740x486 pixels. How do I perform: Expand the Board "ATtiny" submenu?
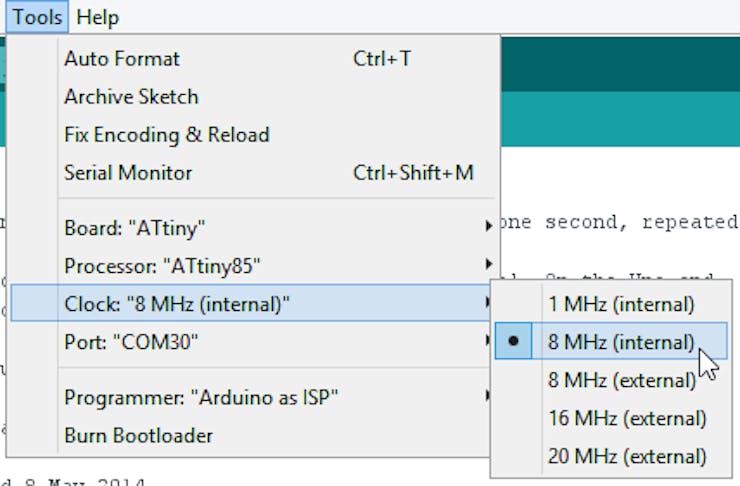(x=135, y=228)
